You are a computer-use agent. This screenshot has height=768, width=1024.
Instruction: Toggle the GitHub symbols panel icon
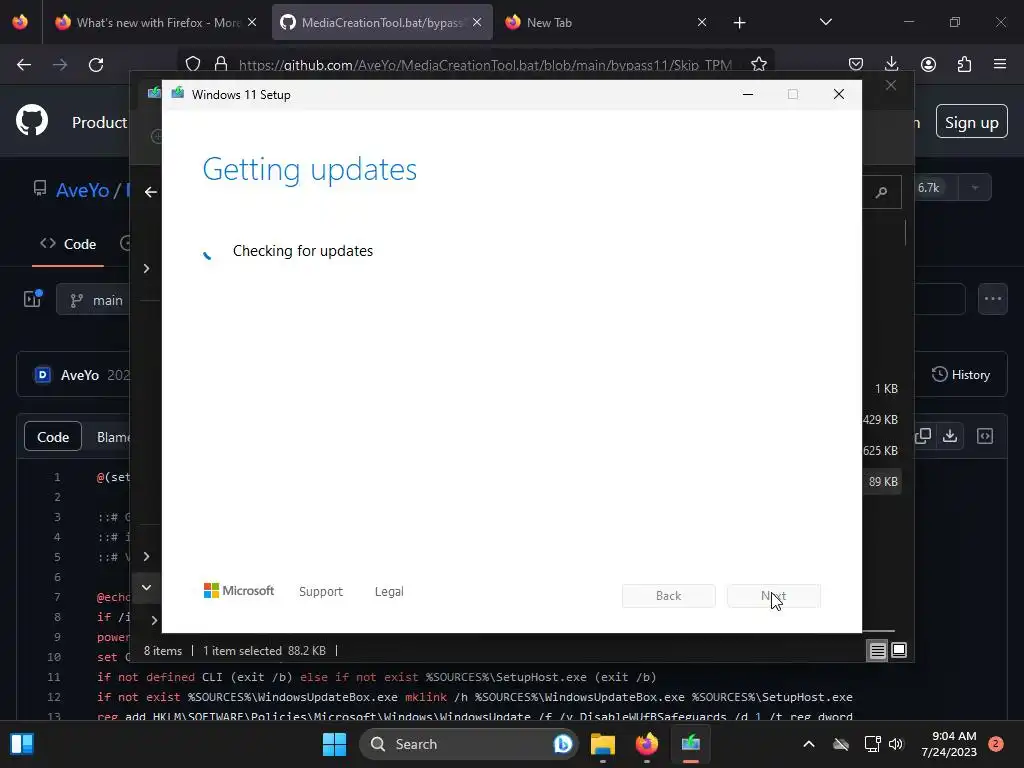tap(985, 436)
